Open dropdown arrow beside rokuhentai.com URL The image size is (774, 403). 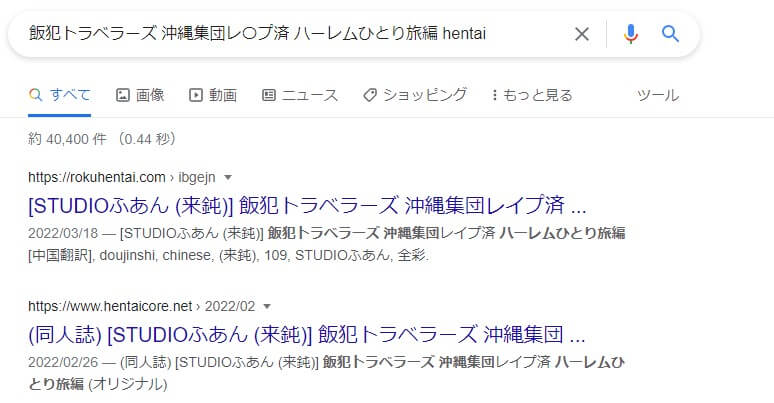click(x=228, y=177)
